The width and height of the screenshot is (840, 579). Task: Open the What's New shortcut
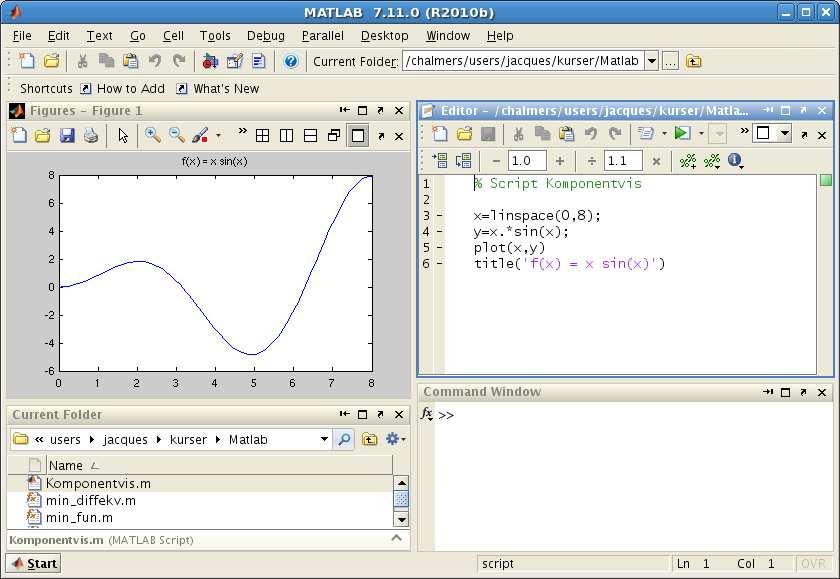click(218, 88)
